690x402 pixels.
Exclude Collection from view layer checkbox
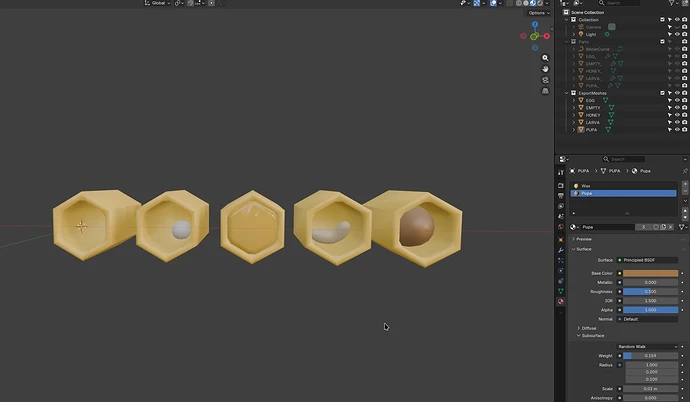(662, 20)
